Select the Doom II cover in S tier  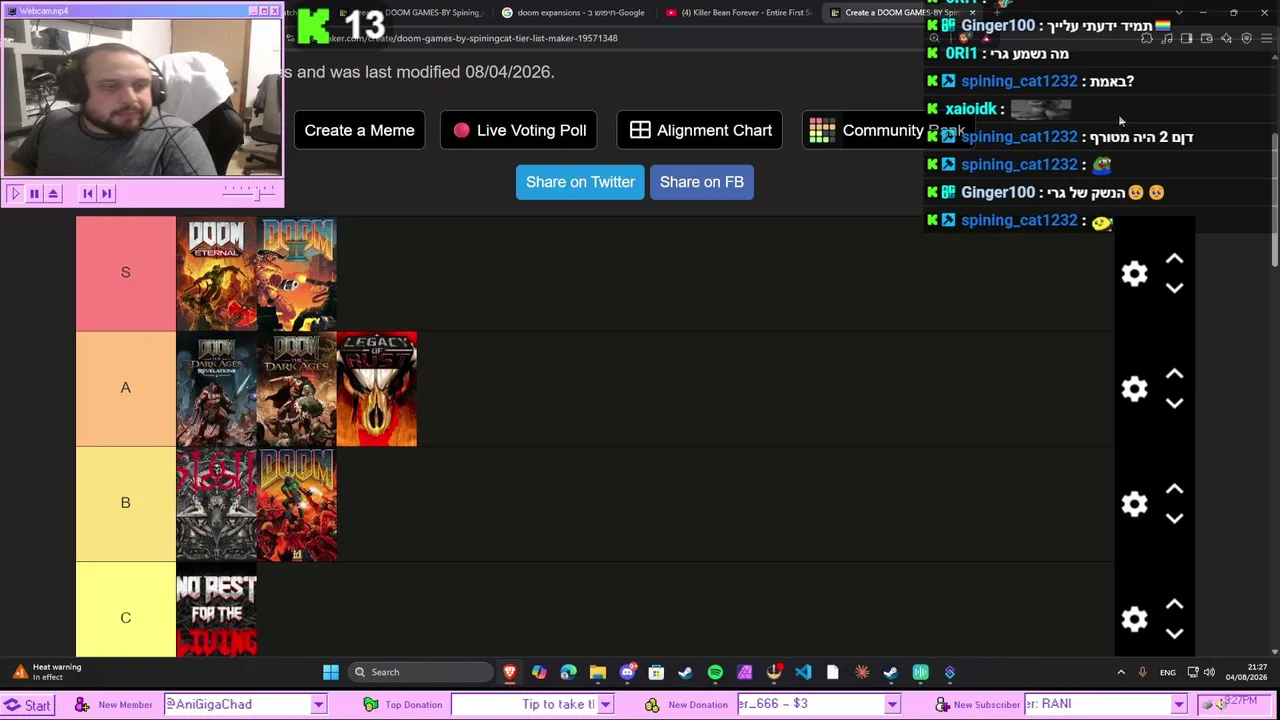tap(297, 274)
